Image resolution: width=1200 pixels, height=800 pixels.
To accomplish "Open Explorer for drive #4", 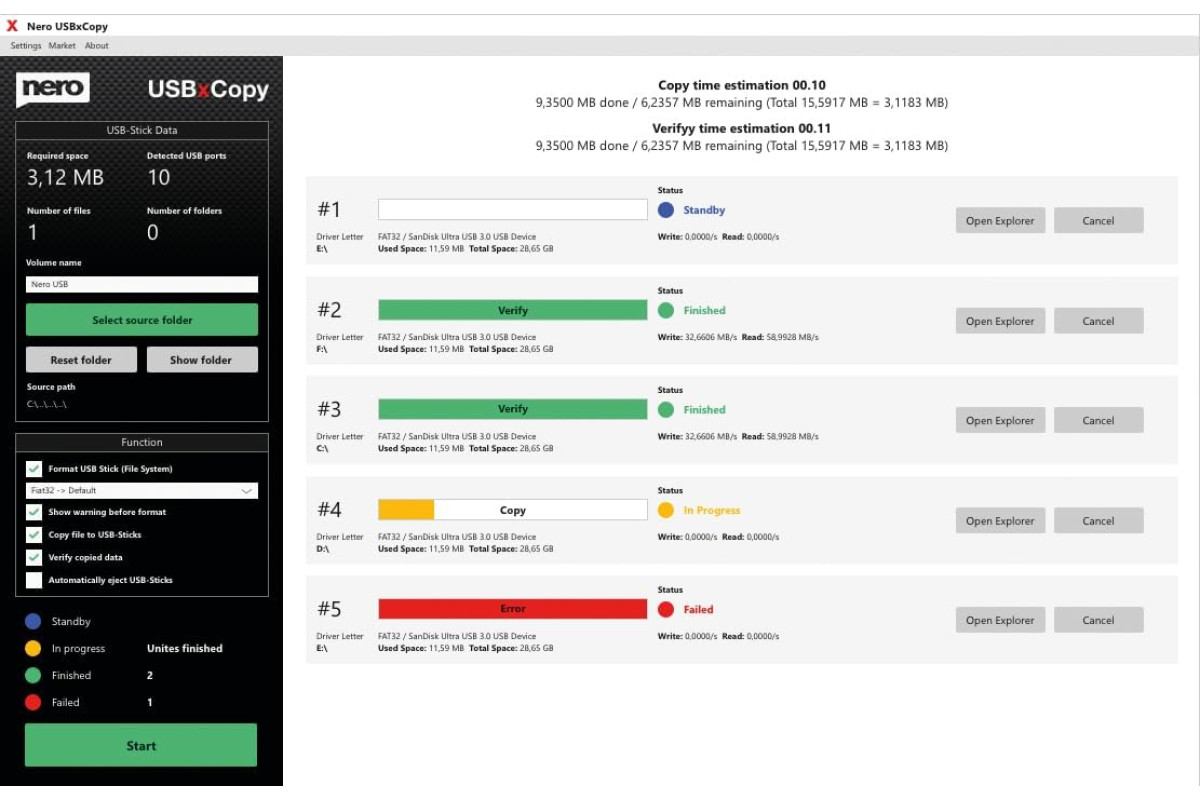I will [1000, 520].
